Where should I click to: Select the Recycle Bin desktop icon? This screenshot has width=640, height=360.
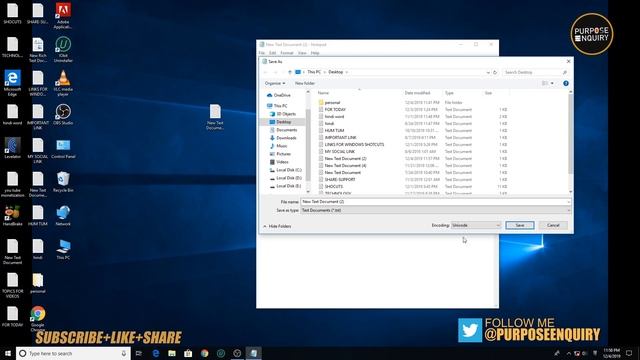click(63, 182)
